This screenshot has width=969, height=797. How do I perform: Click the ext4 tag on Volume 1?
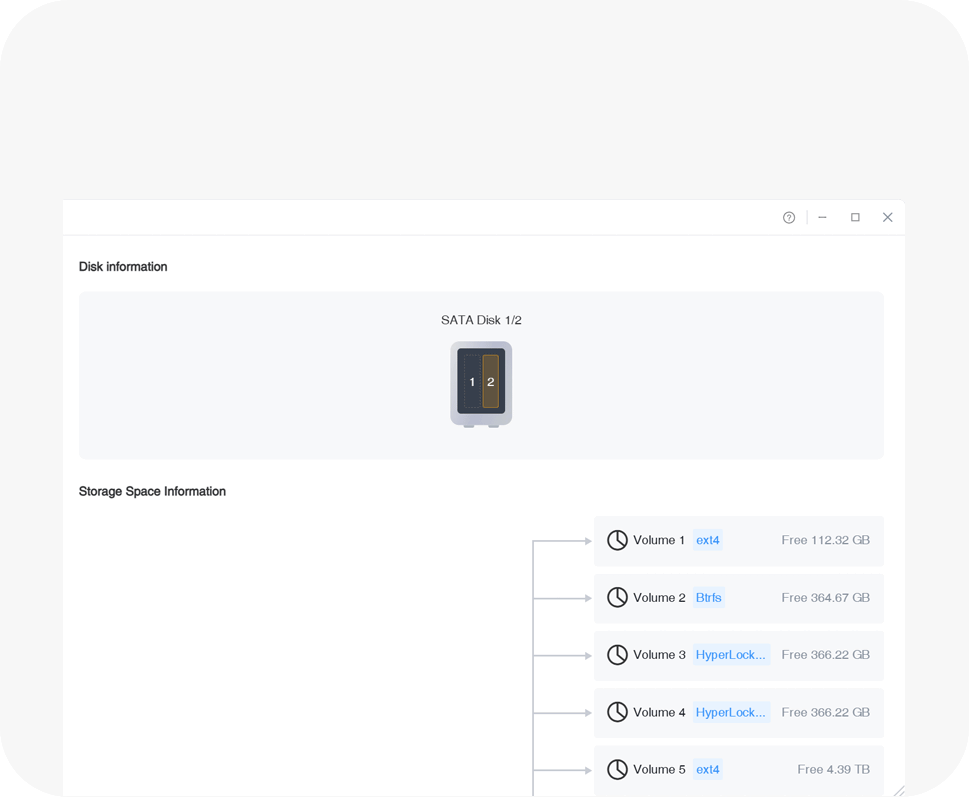[x=708, y=541]
